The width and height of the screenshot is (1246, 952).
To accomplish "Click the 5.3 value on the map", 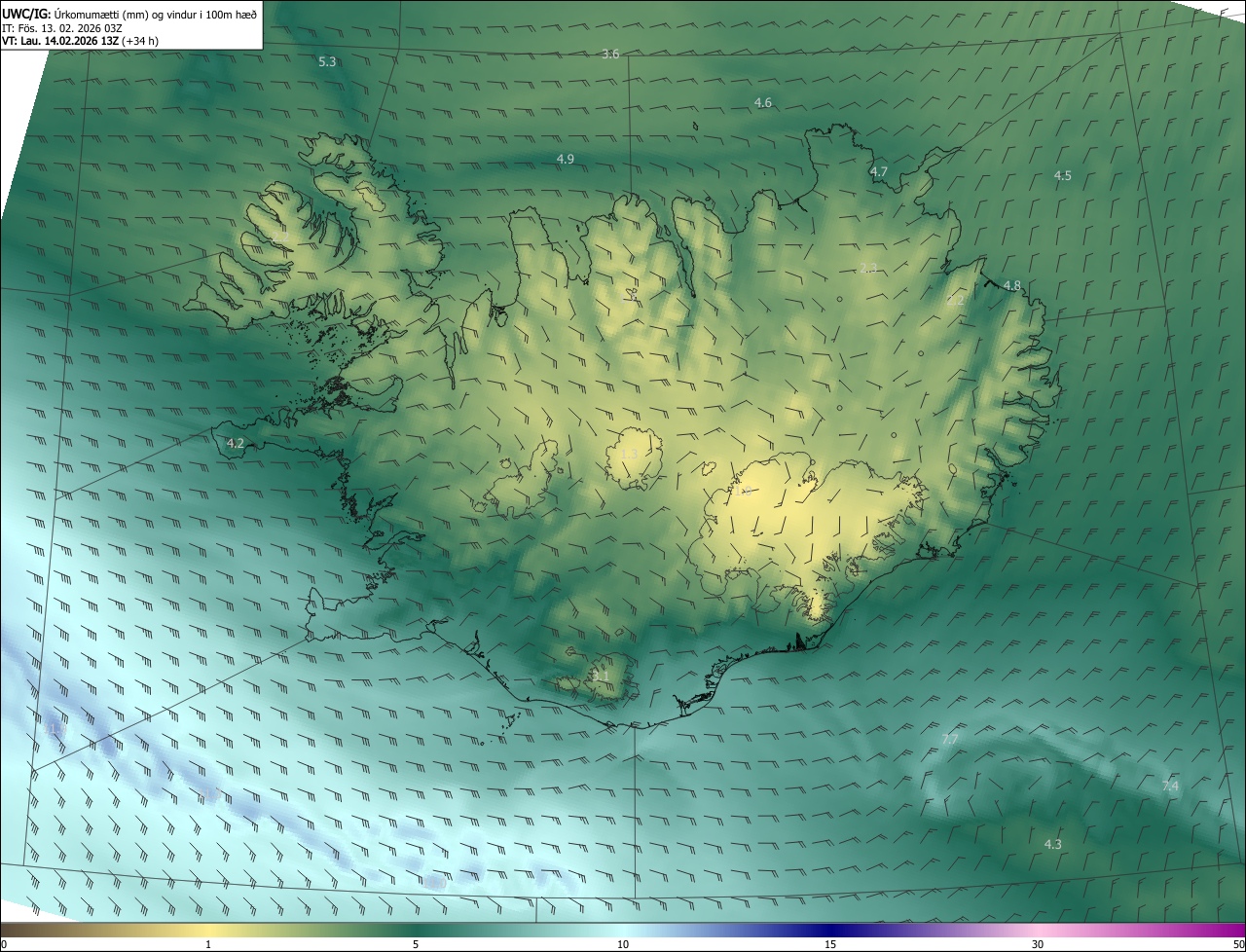I will pos(327,61).
